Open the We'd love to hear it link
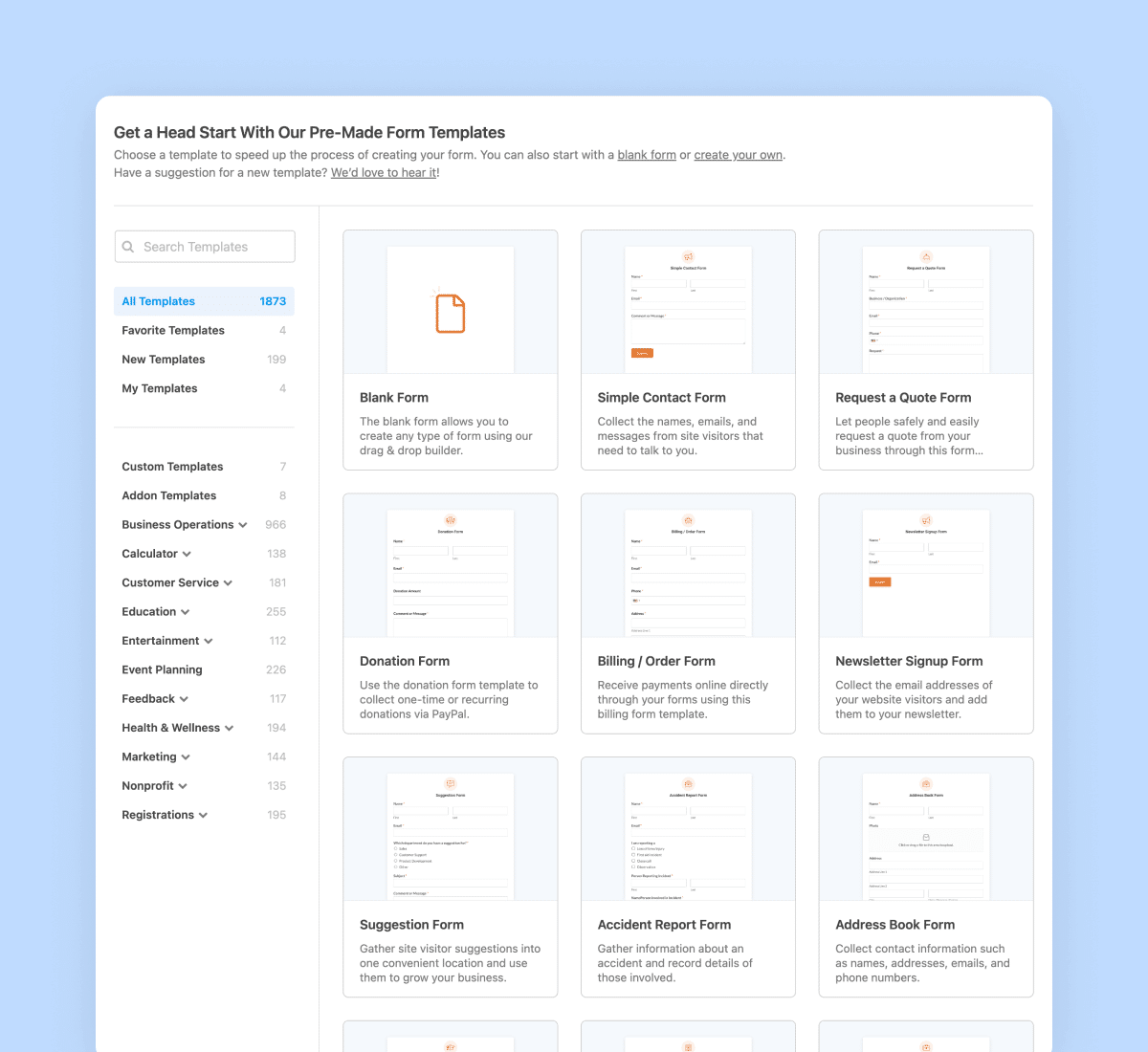The image size is (1148, 1052). [x=384, y=172]
